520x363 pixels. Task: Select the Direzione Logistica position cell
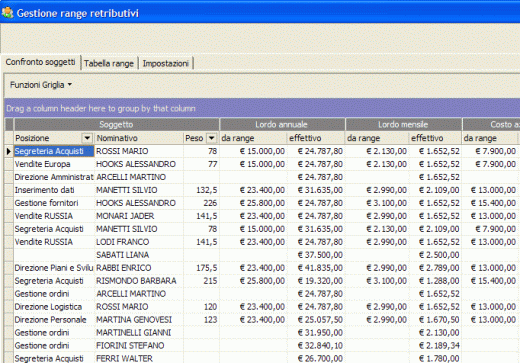pos(54,307)
